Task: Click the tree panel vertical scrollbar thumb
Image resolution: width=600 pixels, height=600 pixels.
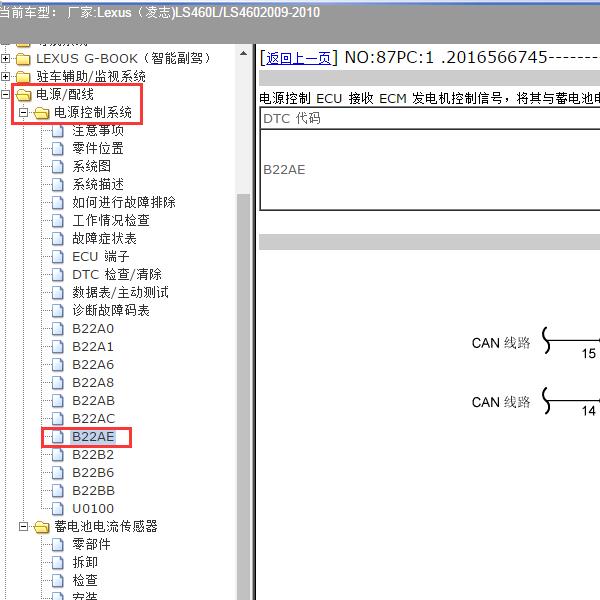Action: point(243,396)
